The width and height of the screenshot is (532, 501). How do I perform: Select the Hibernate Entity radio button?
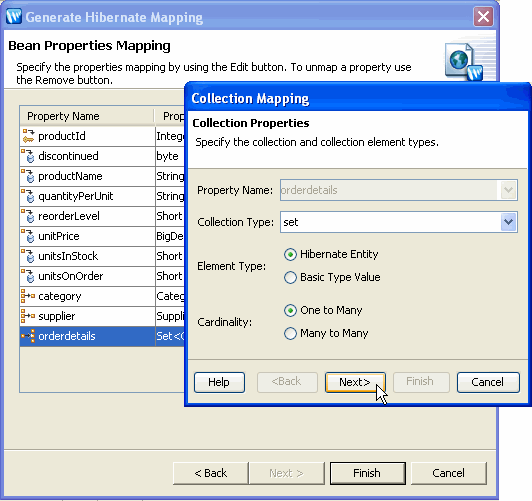(x=290, y=254)
